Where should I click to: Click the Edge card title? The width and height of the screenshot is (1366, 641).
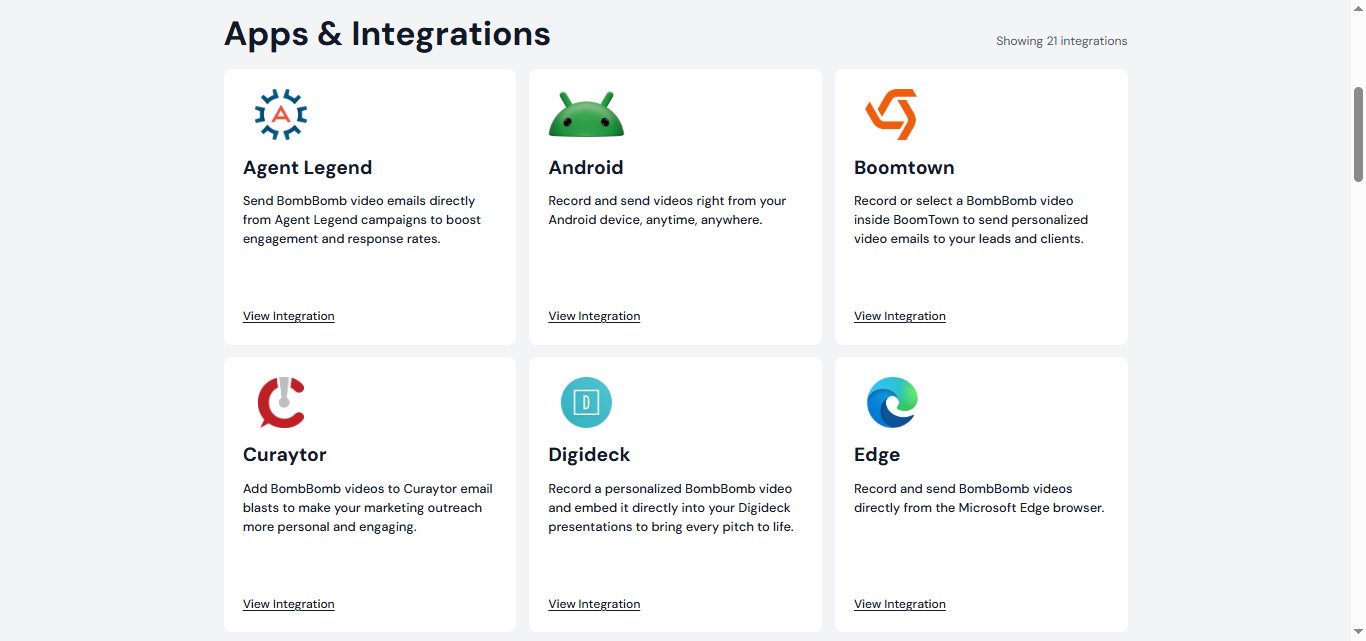tap(877, 455)
